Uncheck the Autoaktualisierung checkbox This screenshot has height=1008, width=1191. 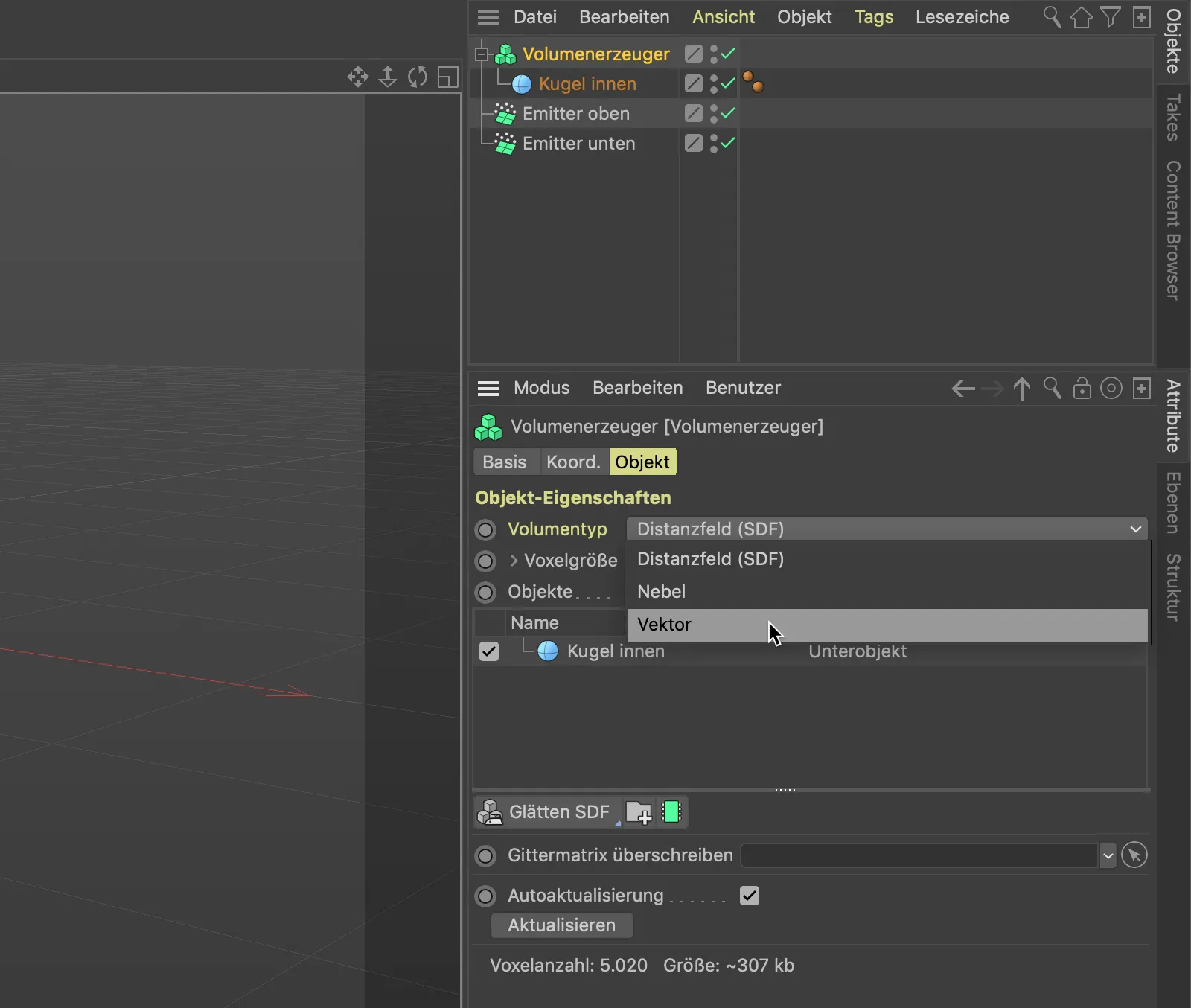click(750, 896)
